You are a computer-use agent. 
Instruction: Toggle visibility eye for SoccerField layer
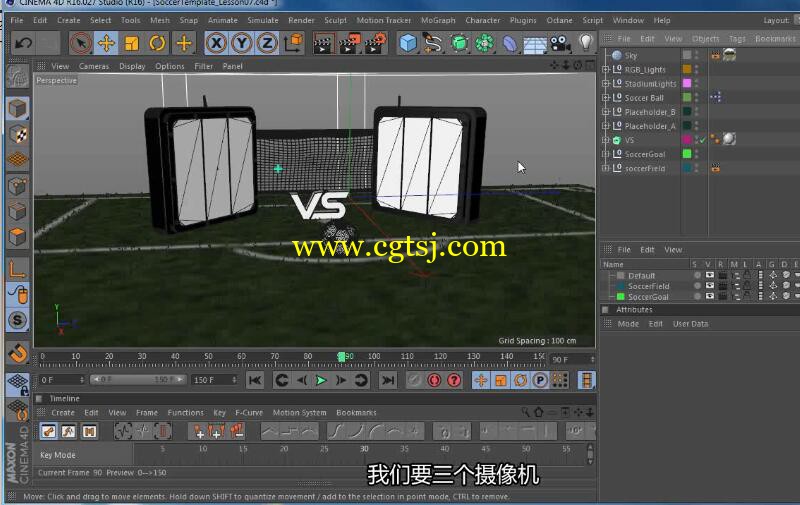pyautogui.click(x=709, y=286)
